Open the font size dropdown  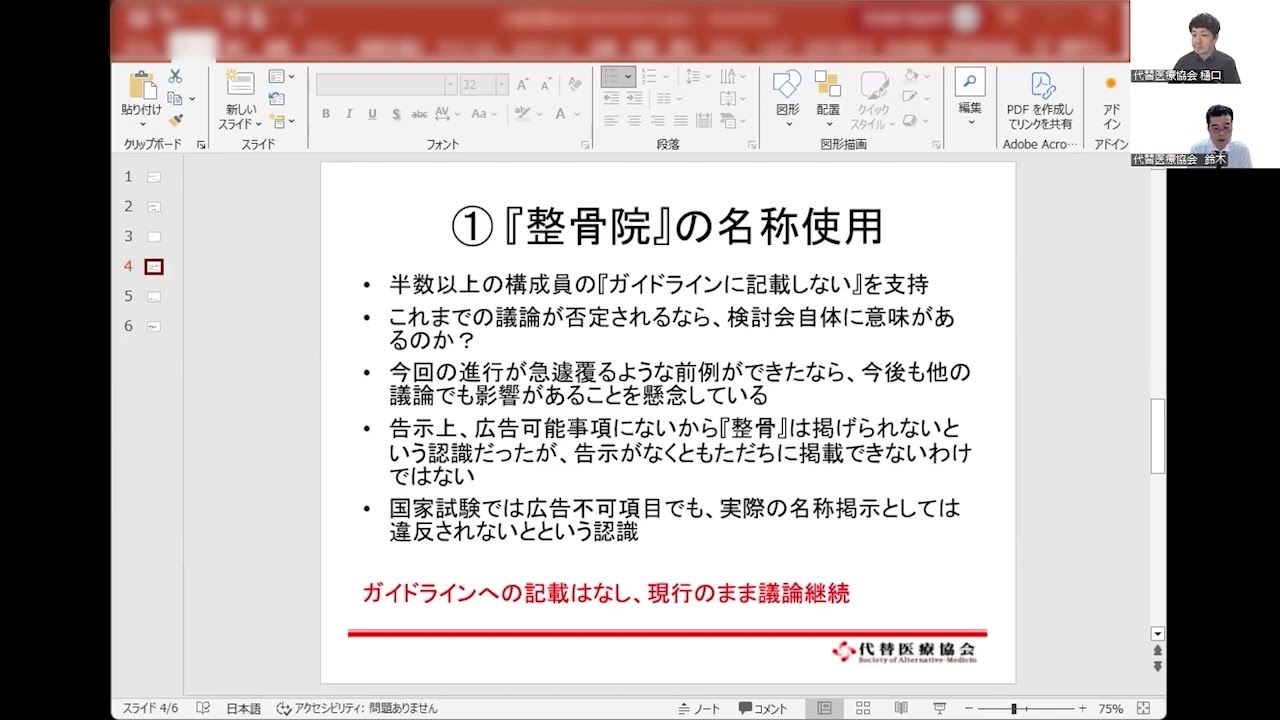click(502, 85)
